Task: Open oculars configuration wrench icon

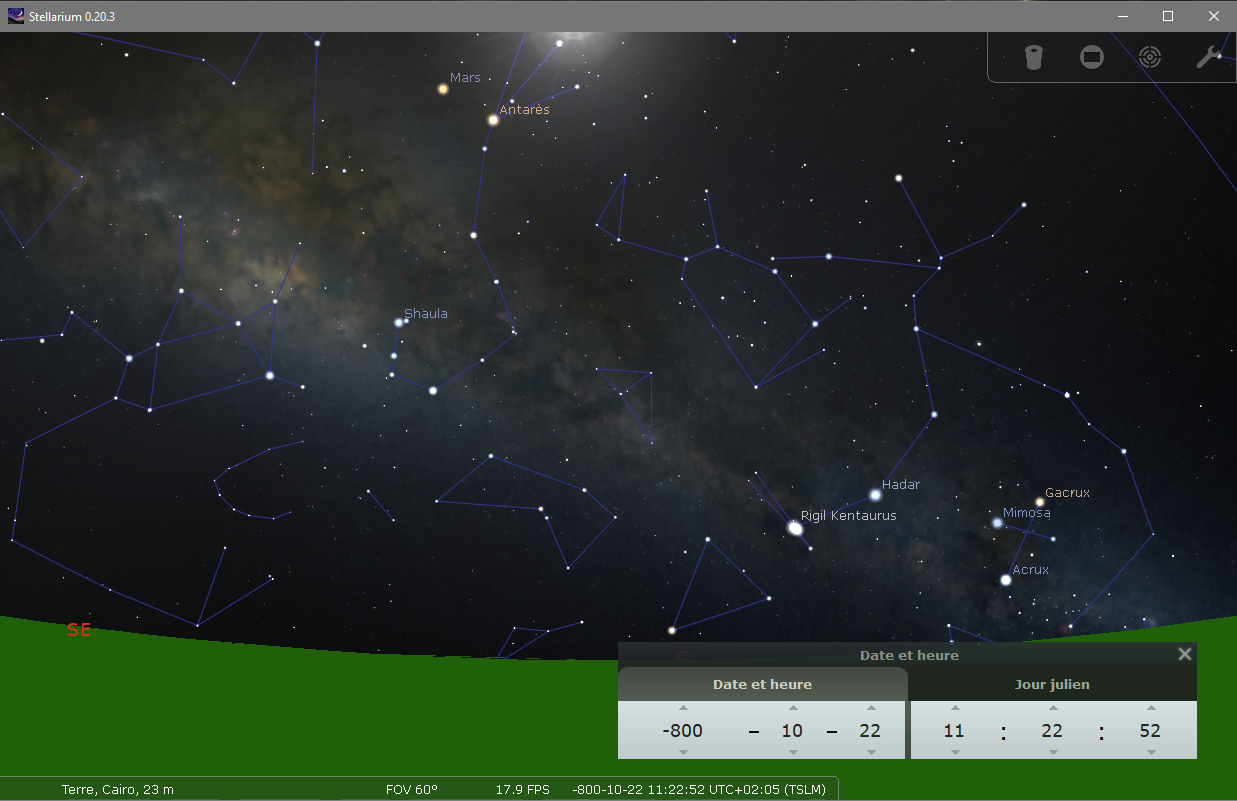Action: [1209, 57]
